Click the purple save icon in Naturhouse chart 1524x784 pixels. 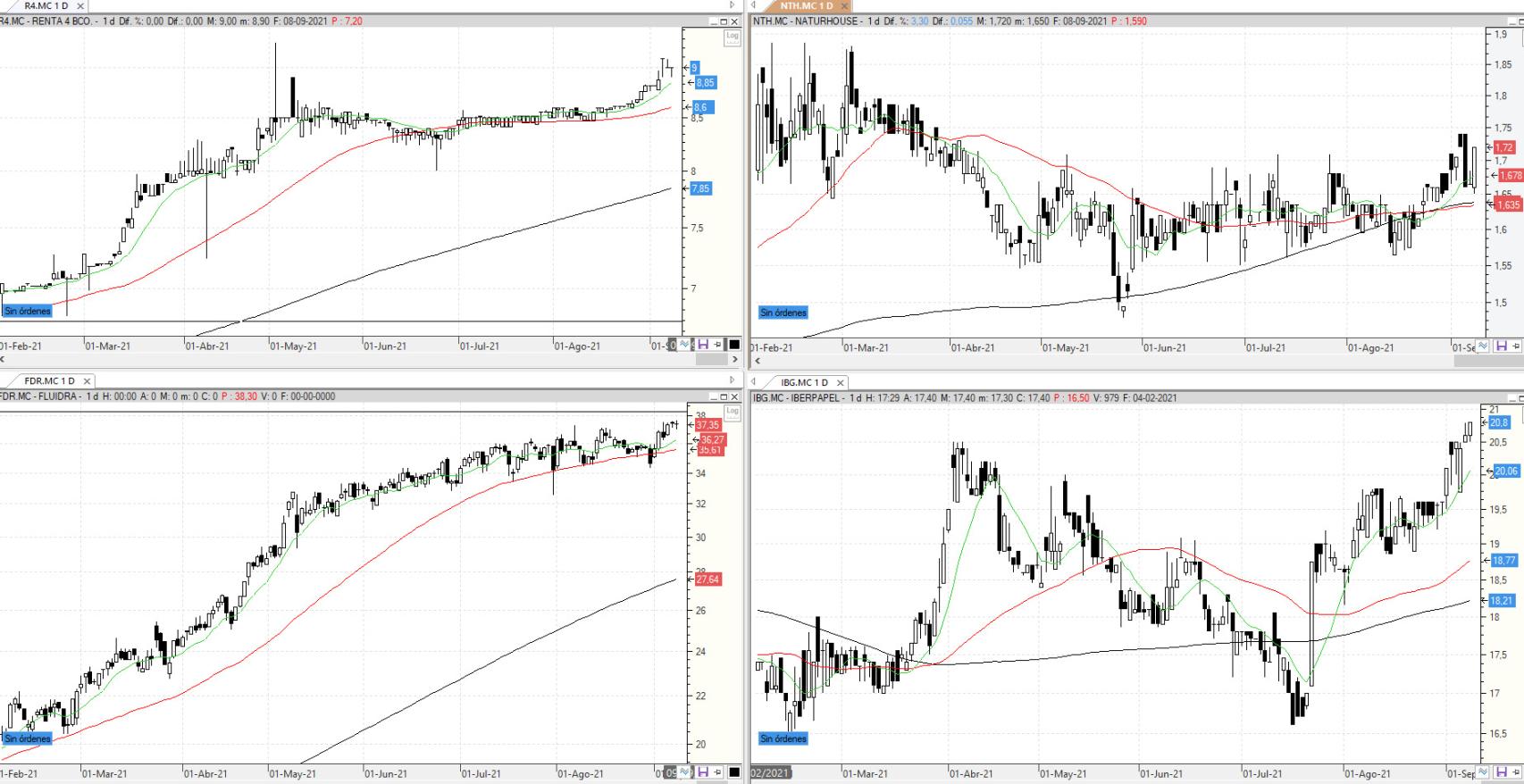coord(1501,346)
